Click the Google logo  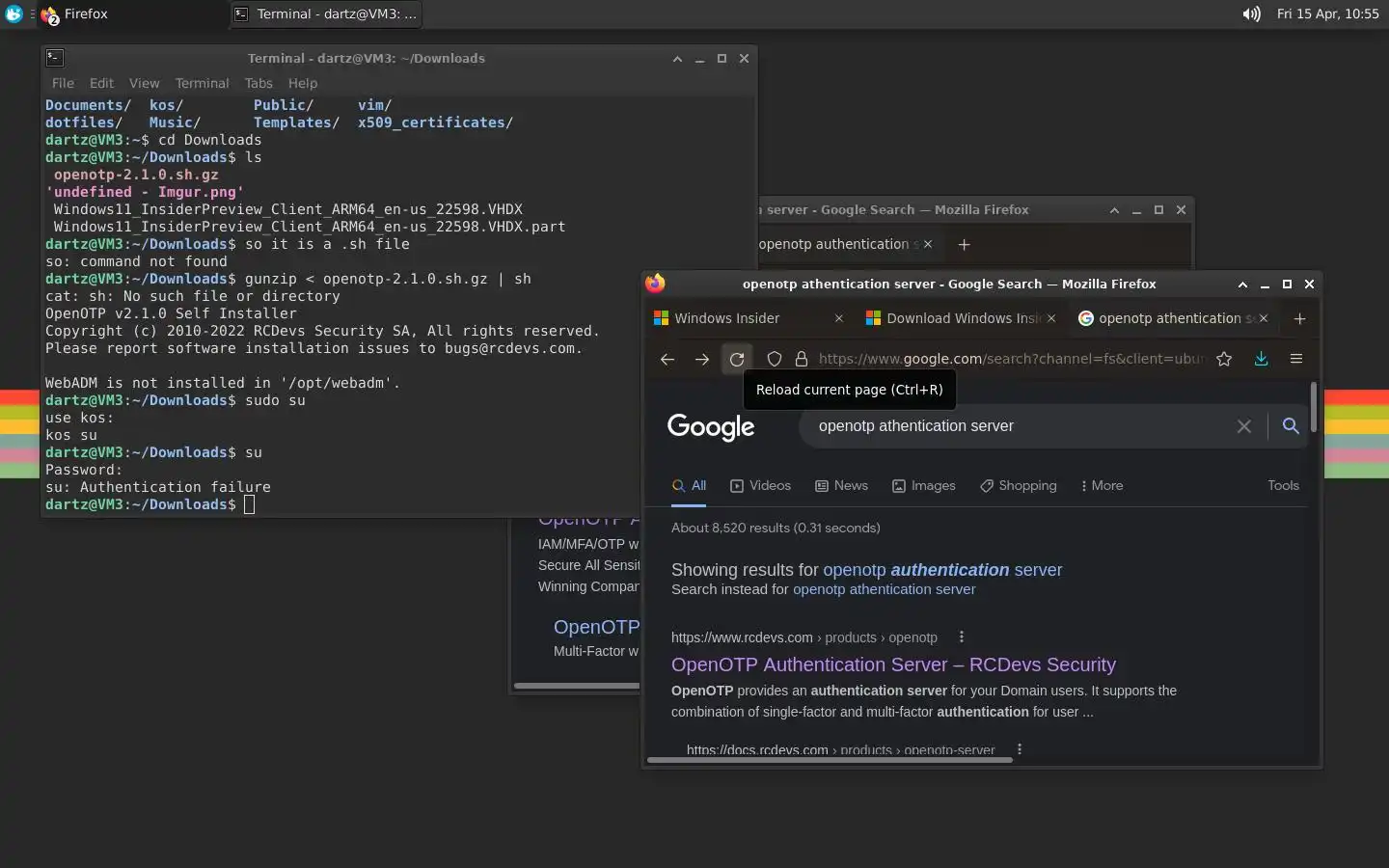point(711,426)
